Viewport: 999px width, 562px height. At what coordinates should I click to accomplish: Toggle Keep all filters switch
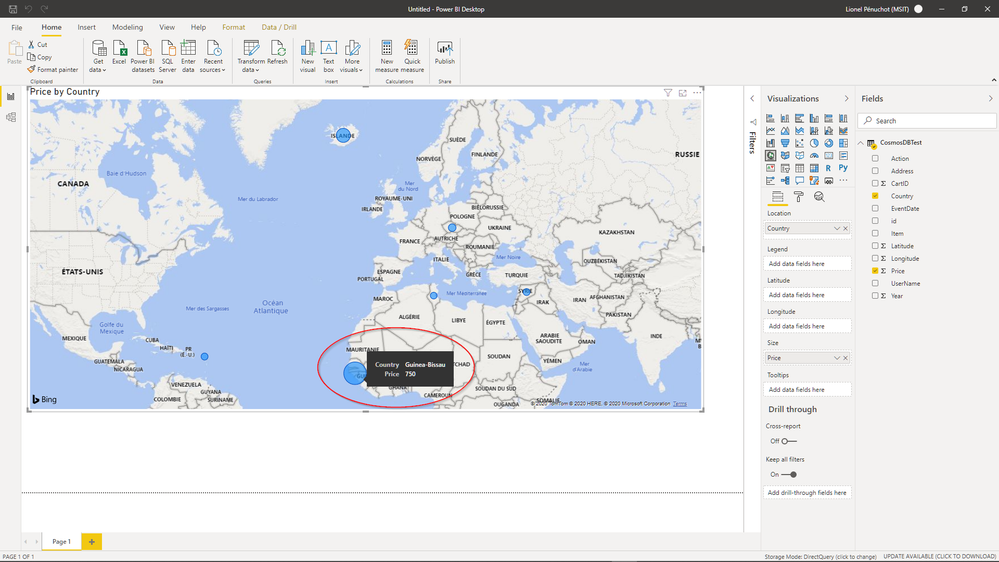(789, 474)
